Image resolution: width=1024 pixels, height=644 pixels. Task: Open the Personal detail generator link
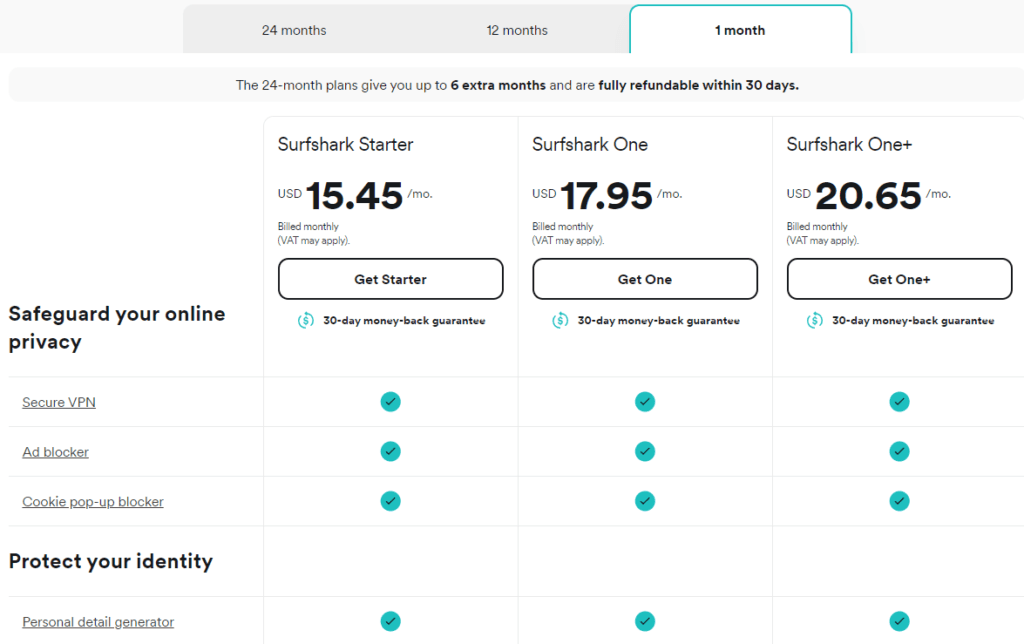pos(98,622)
